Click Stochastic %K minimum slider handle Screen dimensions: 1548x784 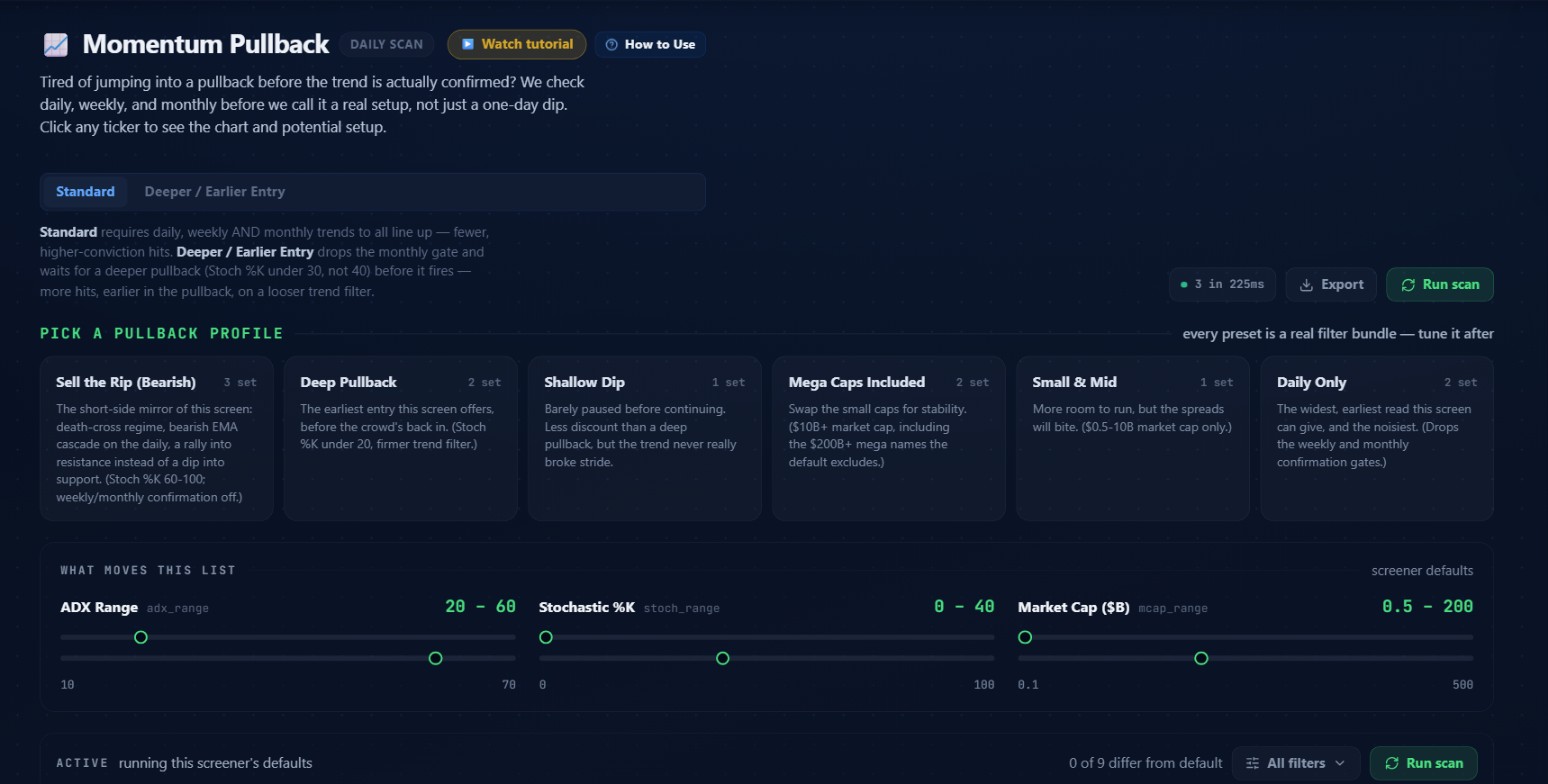click(546, 637)
